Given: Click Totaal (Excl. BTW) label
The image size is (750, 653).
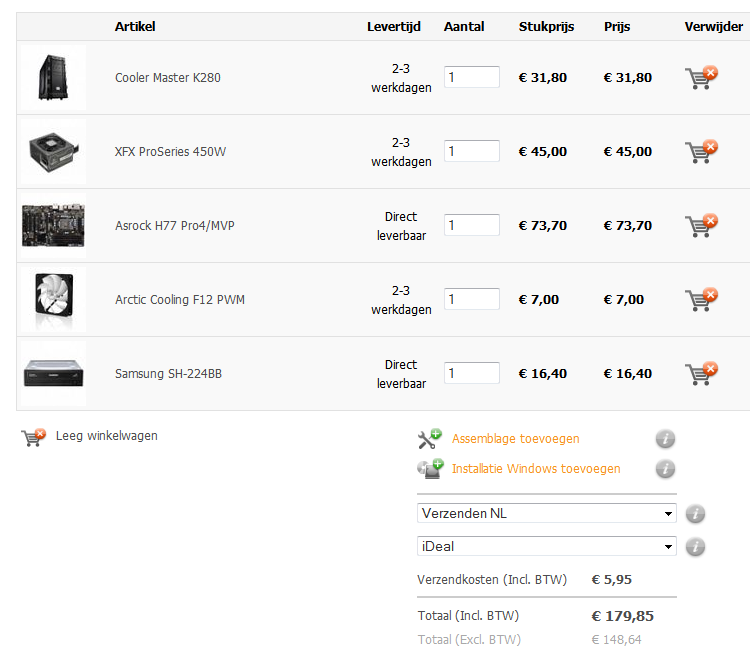Looking at the screenshot, I should pos(469,640).
